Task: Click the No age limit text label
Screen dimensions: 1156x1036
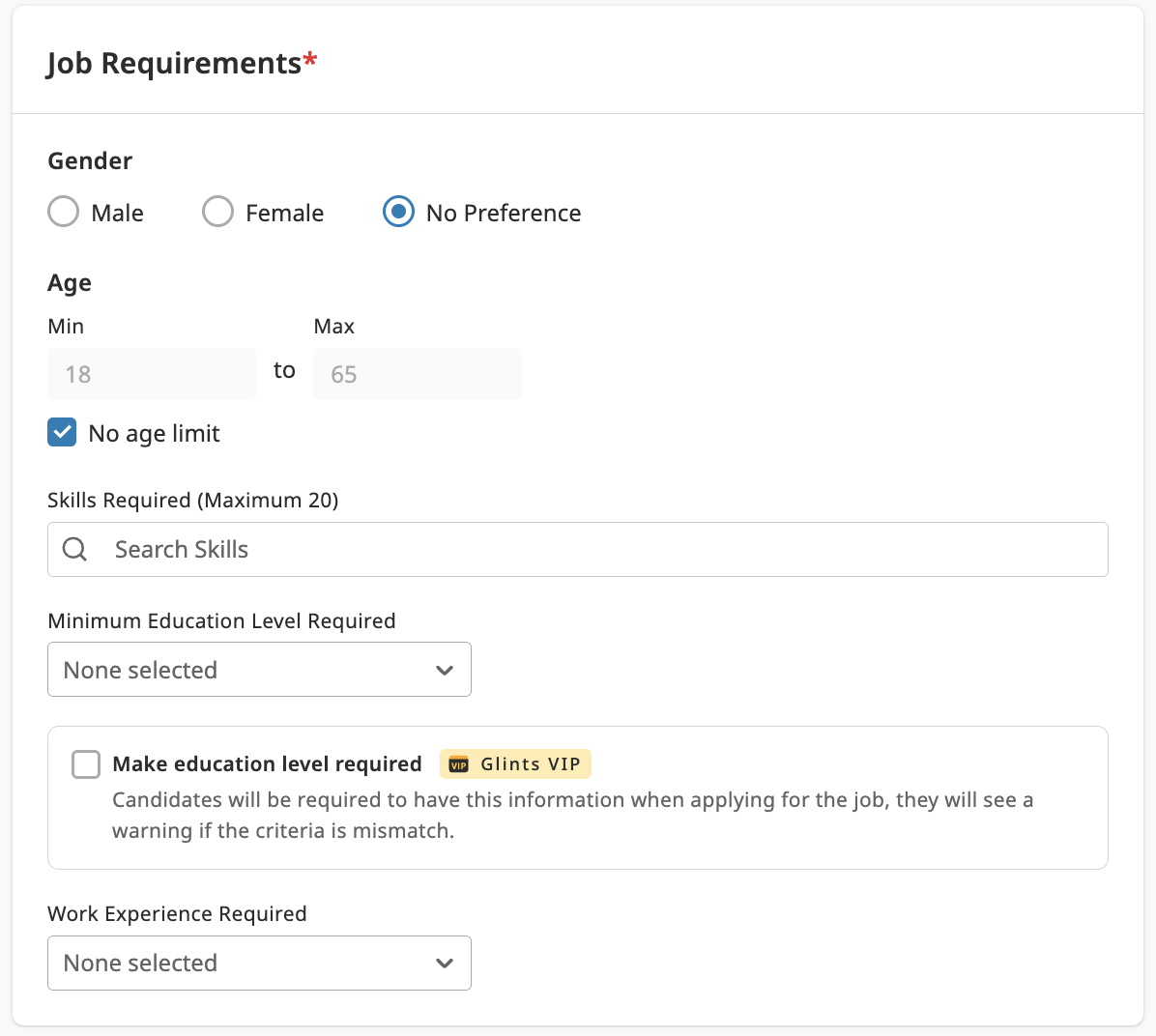Action: point(154,433)
